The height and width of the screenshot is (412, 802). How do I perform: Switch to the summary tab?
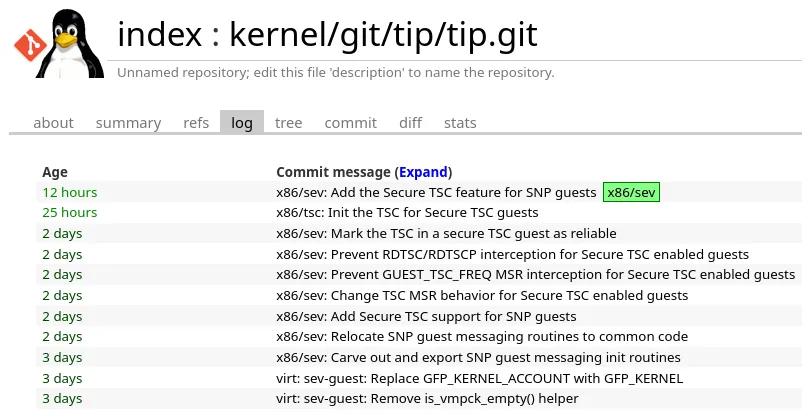click(x=128, y=123)
